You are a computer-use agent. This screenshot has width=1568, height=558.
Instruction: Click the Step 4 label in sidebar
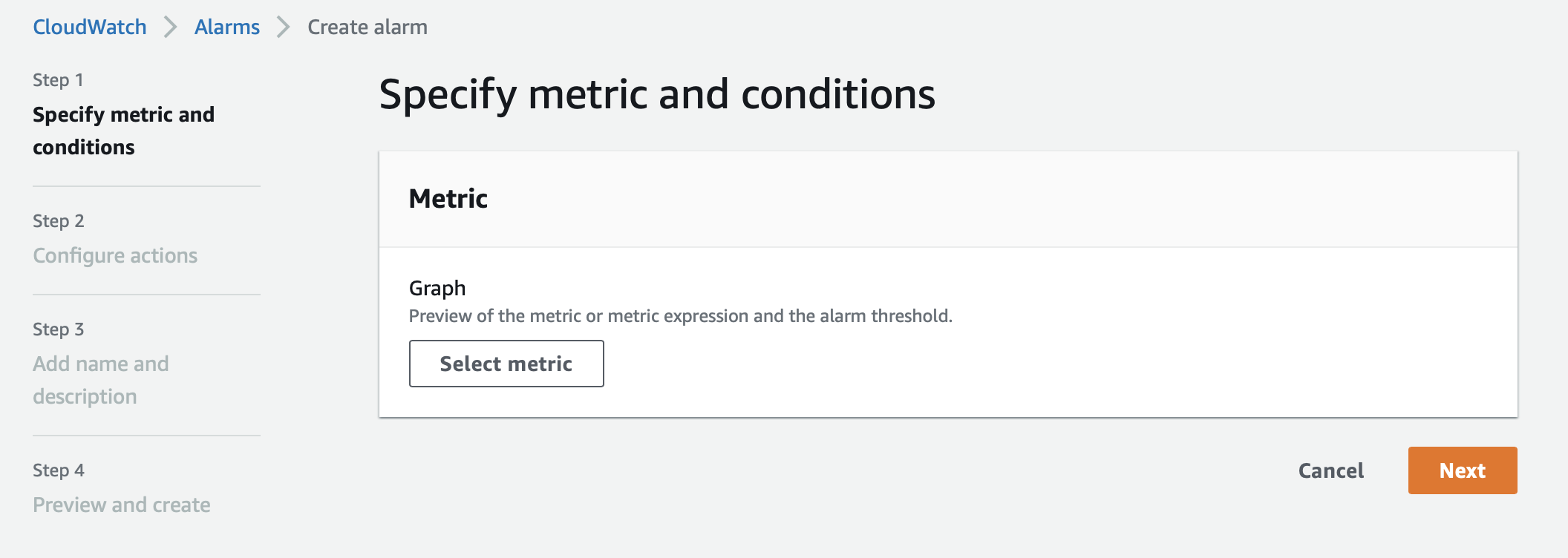pyautogui.click(x=59, y=470)
